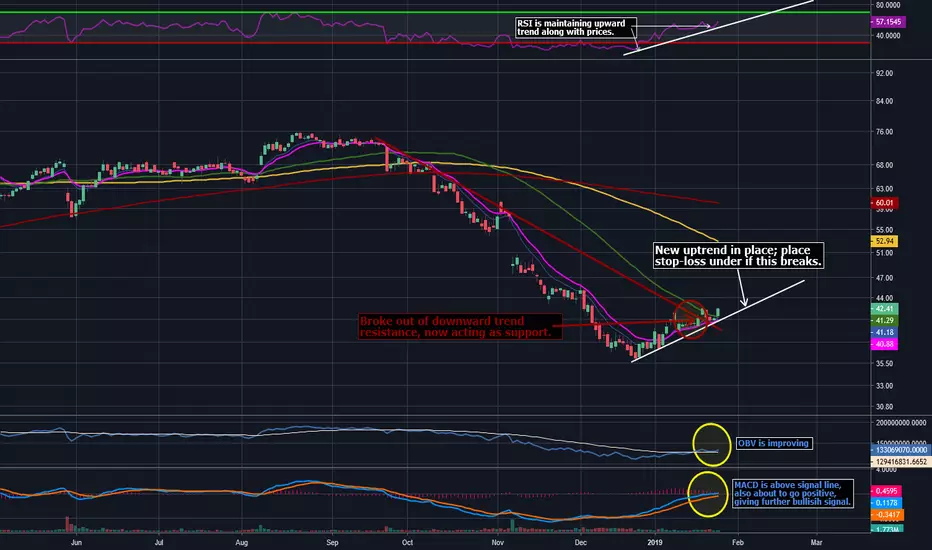
Task: Click the yellow circle on the OBV panel
Action: (711, 445)
